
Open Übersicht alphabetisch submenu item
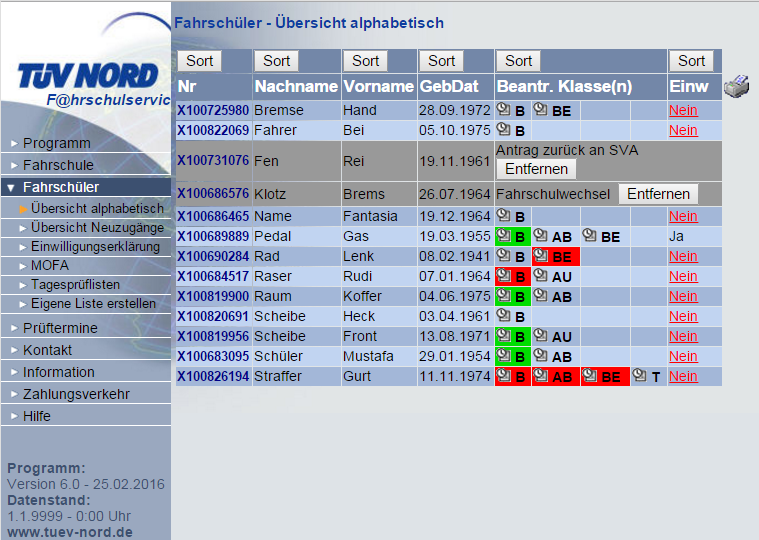(97, 209)
